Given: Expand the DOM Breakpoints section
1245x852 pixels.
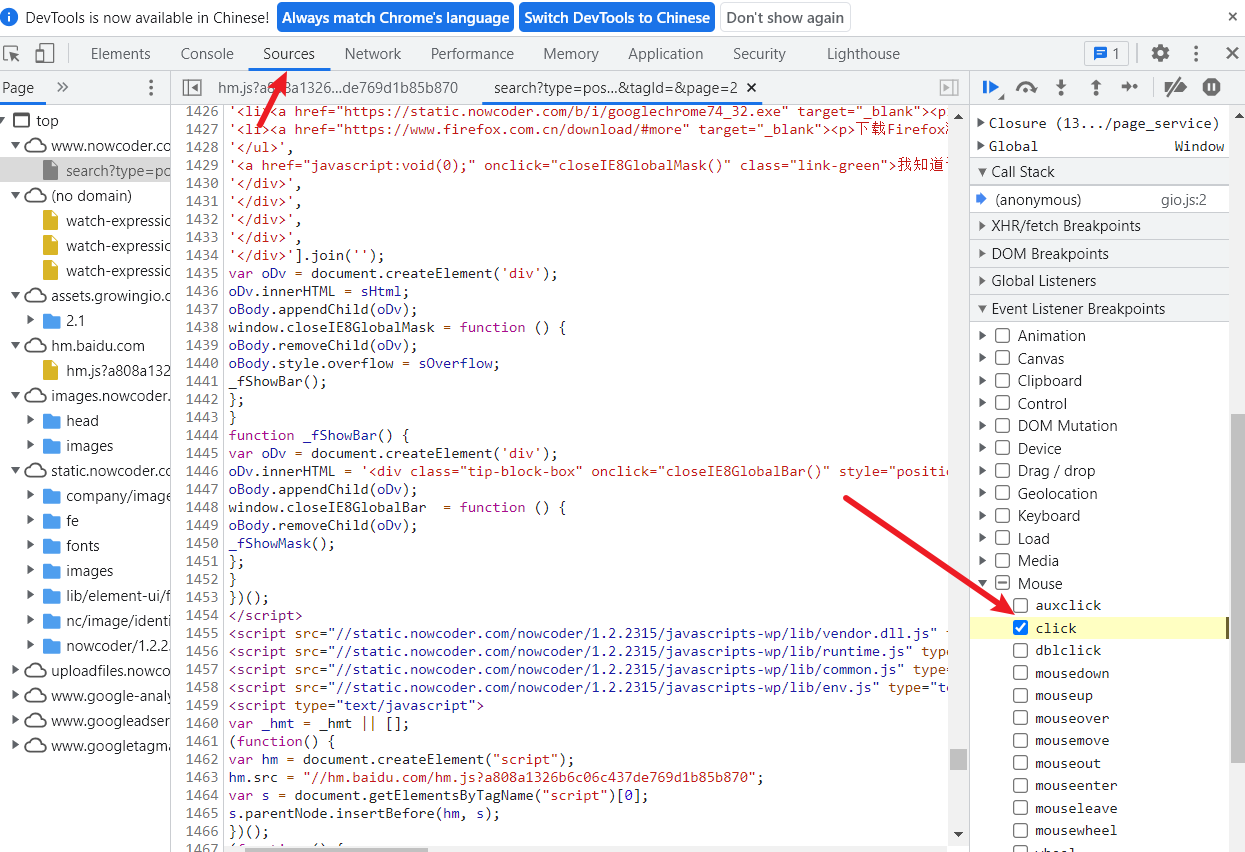Looking at the screenshot, I should tap(1100, 254).
